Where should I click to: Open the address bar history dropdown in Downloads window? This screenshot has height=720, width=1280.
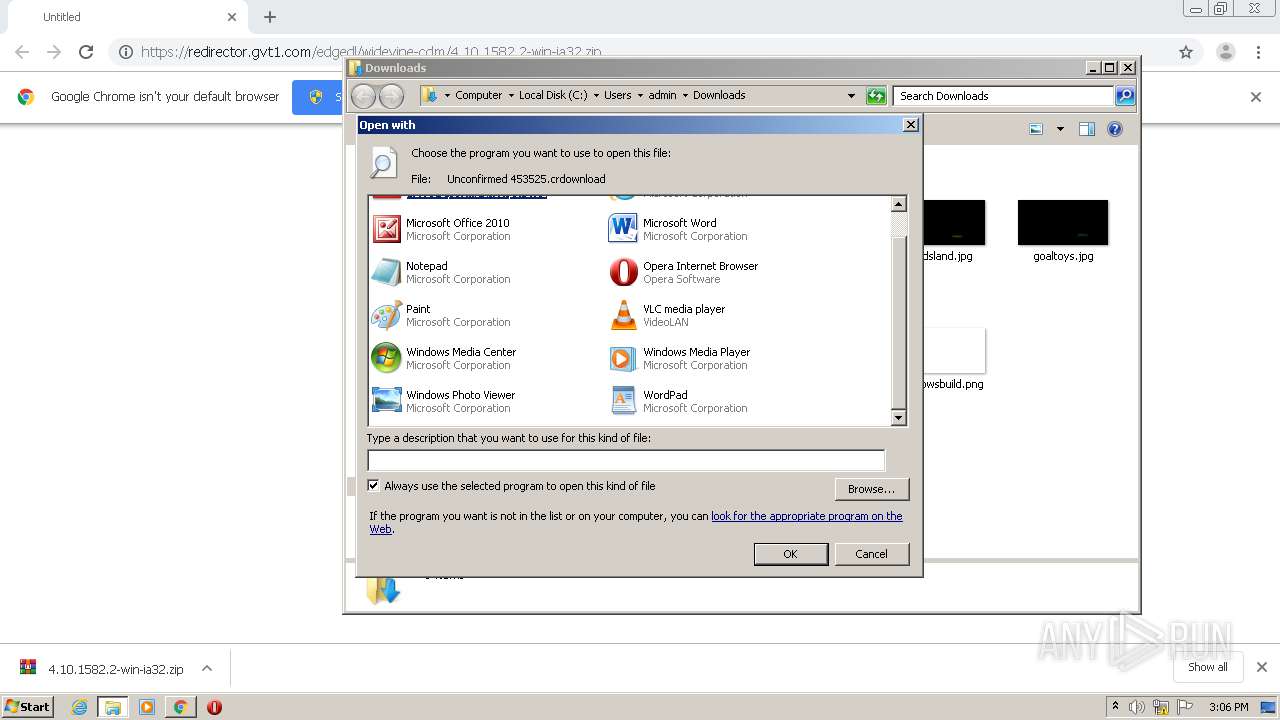851,96
